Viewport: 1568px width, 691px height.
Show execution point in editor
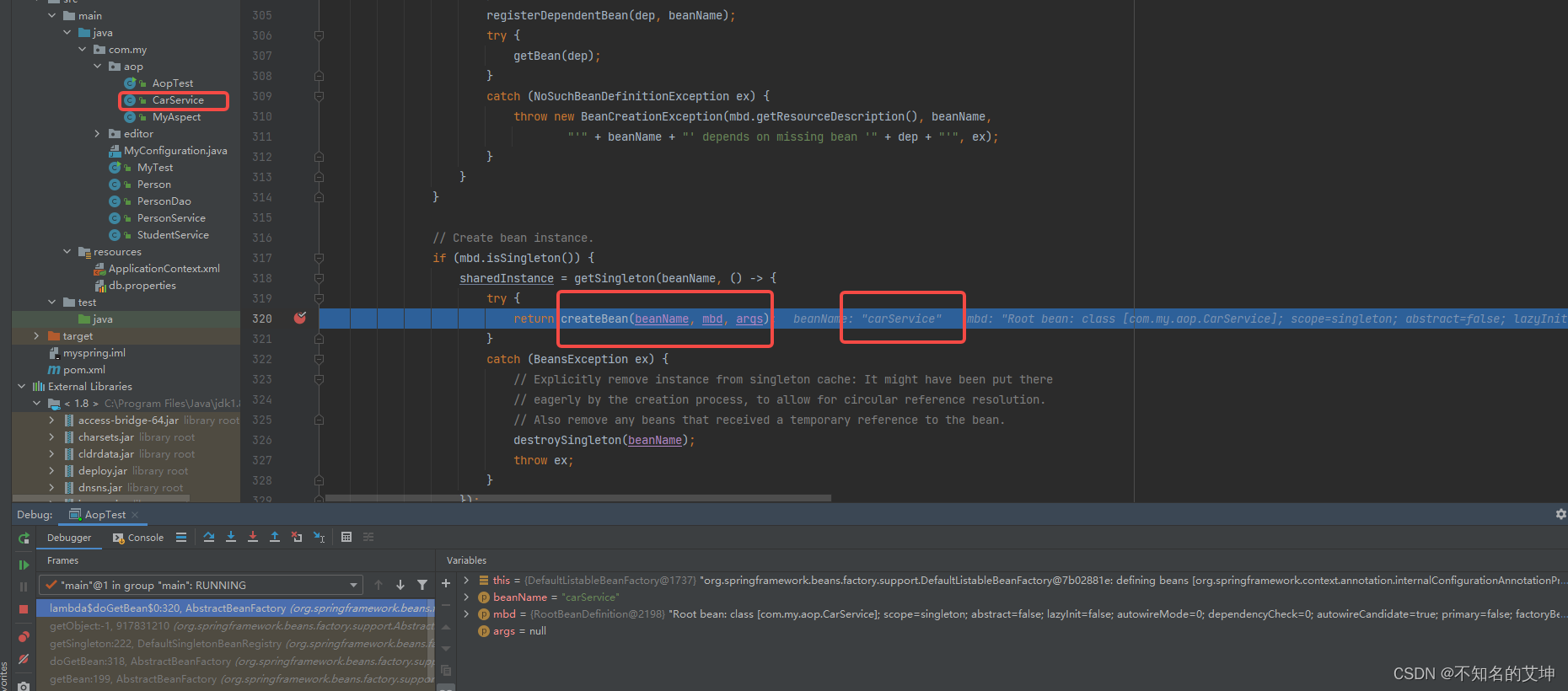click(x=181, y=538)
